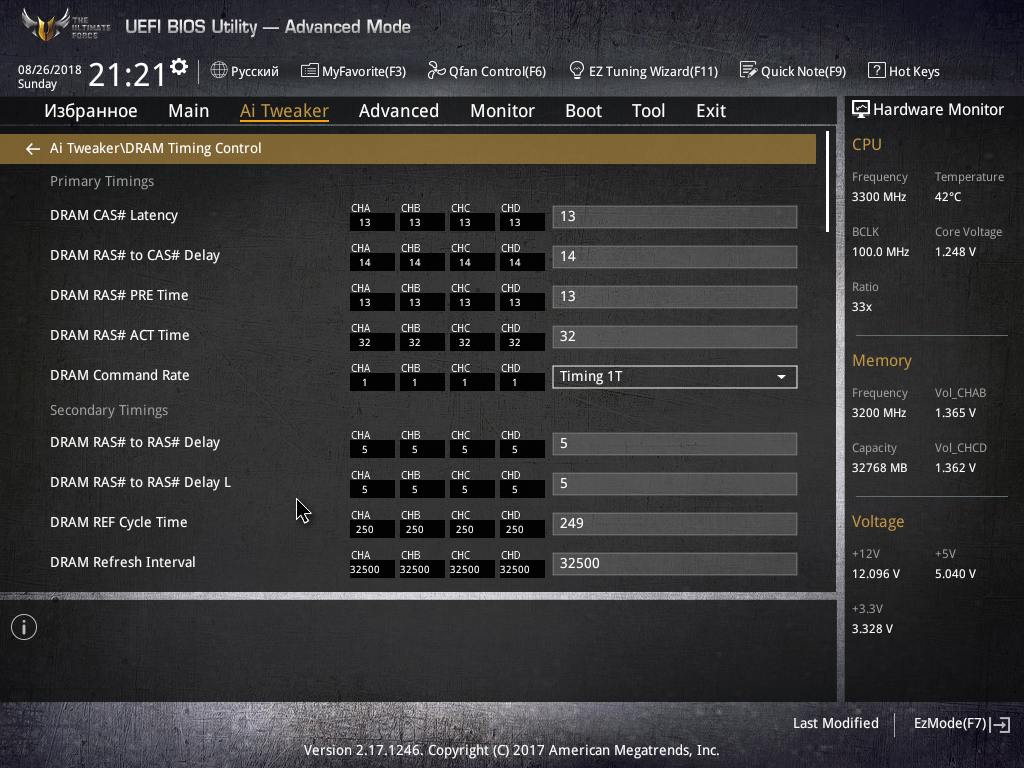This screenshot has height=768, width=1024.
Task: Select the DRAM CAS# Latency label
Action: pyautogui.click(x=114, y=216)
